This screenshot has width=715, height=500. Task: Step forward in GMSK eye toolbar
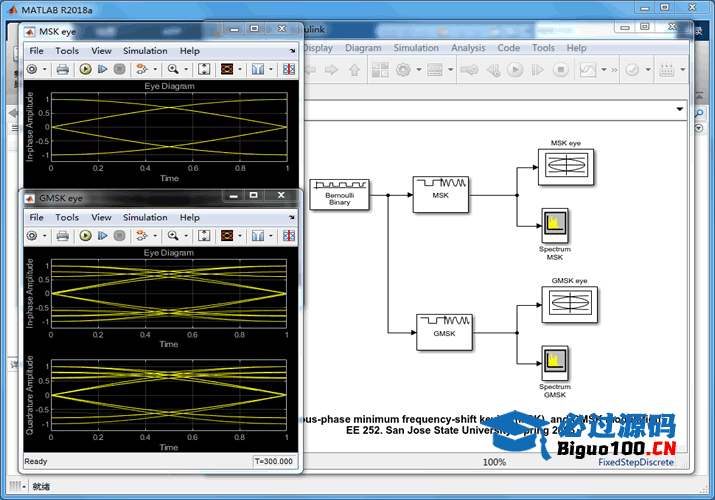[x=103, y=235]
